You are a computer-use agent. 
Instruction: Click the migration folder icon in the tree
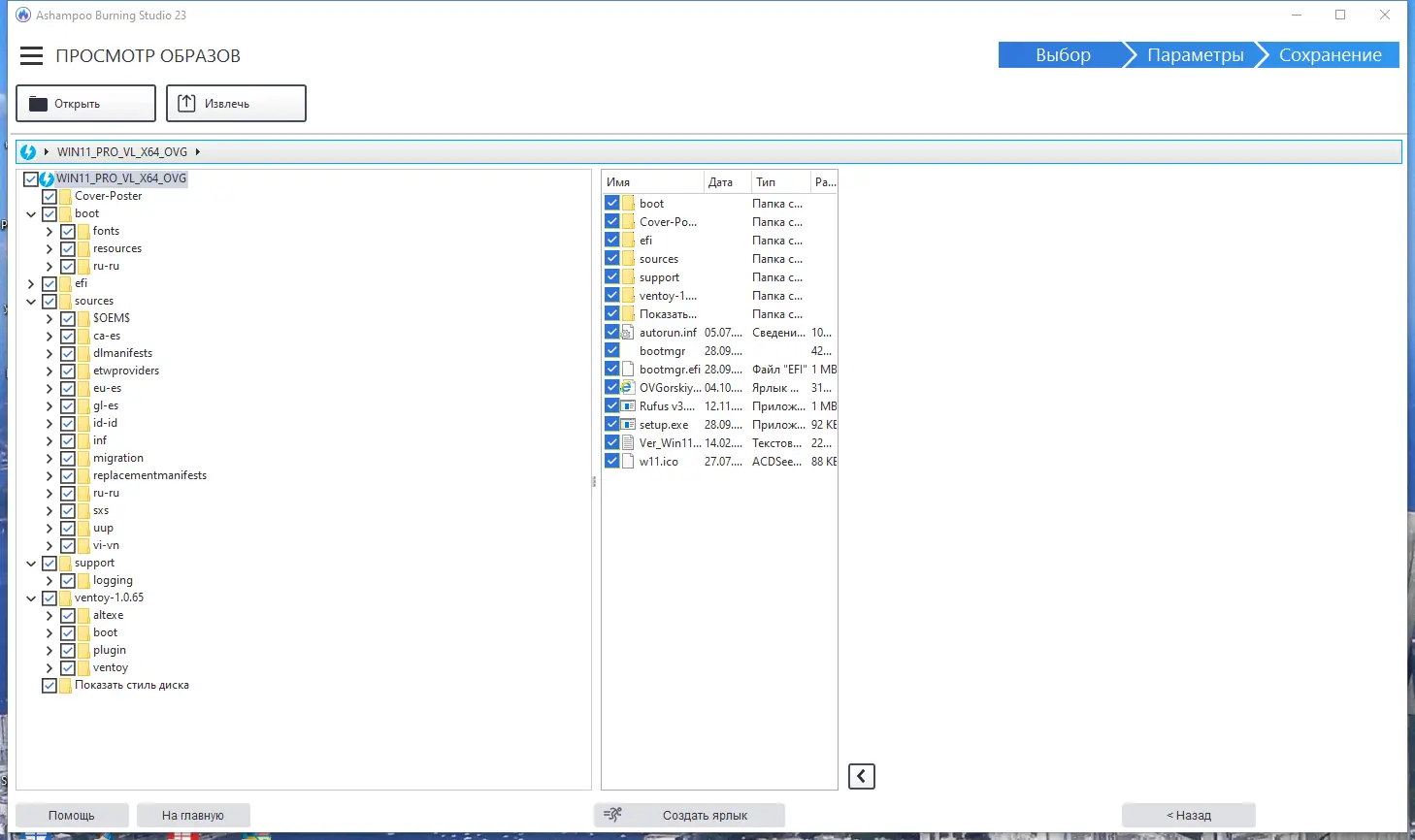83,458
